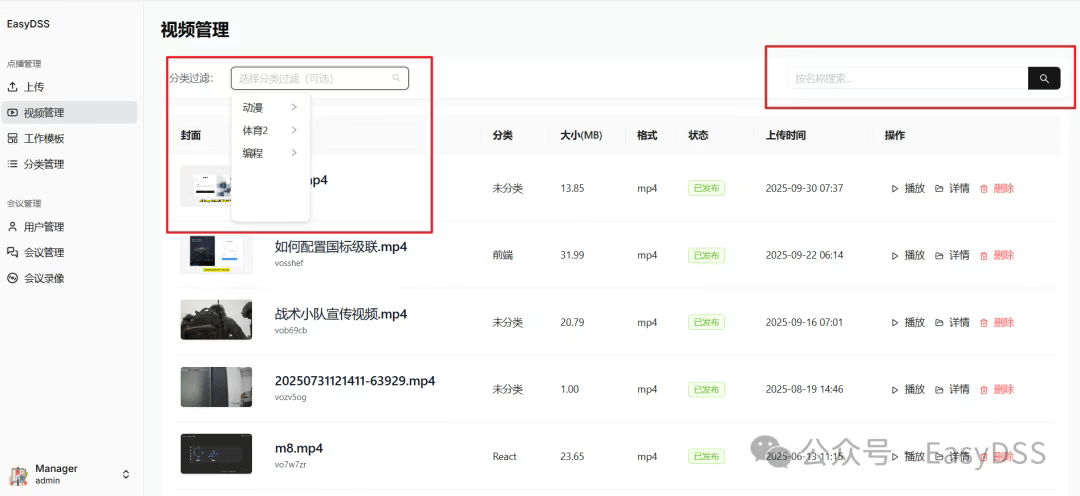Click the 战术小队宣传视频.mp4 cover thumbnail
Image resolution: width=1080 pixels, height=496 pixels.
coord(216,320)
